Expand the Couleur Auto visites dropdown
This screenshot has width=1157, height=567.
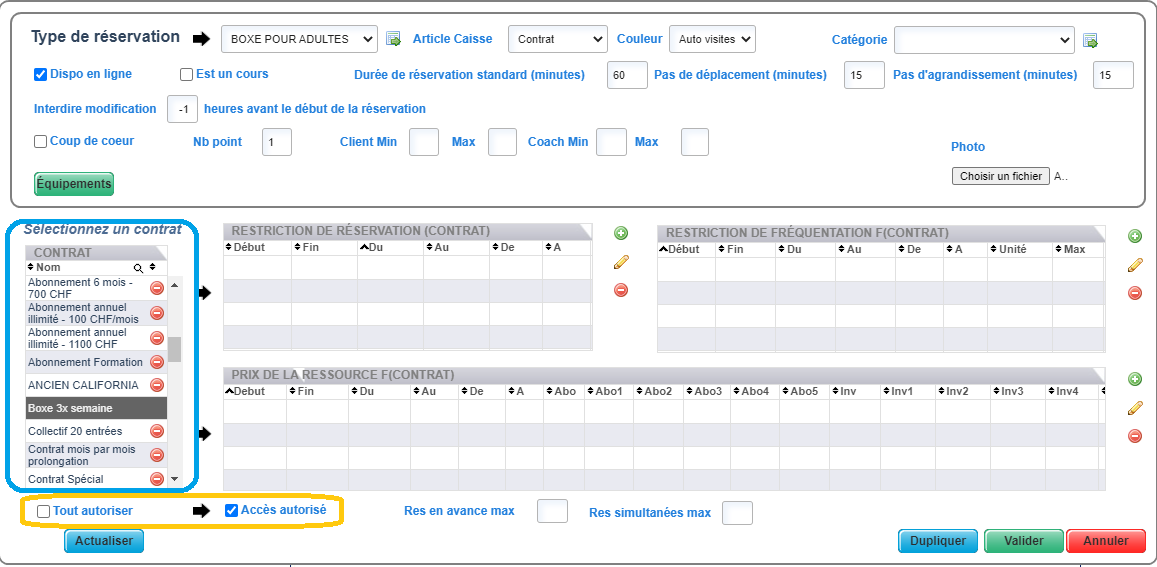click(711, 39)
